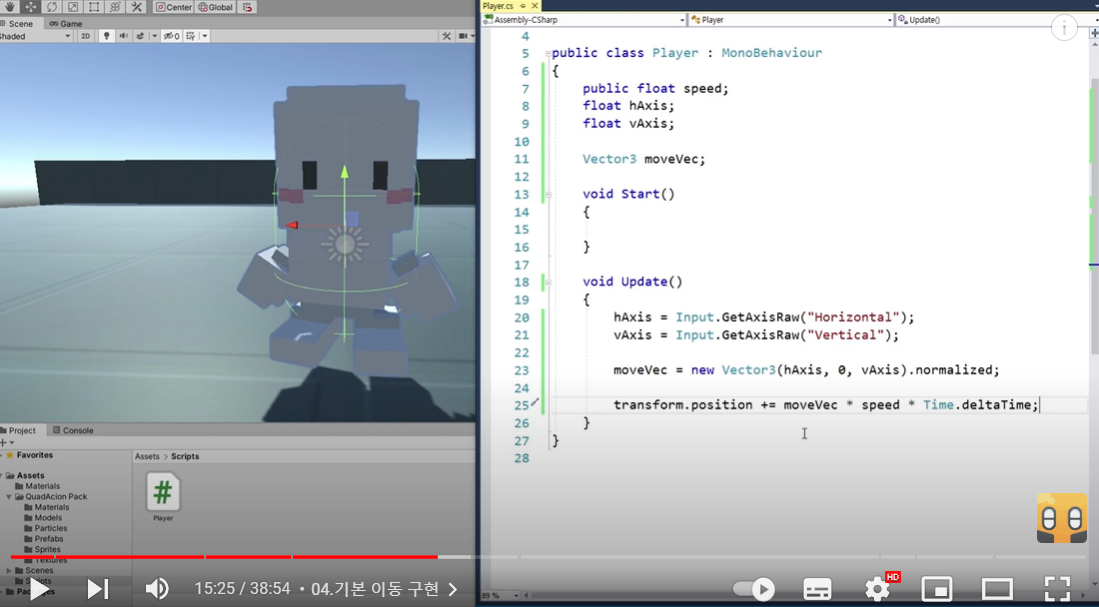This screenshot has width=1099, height=607.
Task: Toggle 2D scene view mode
Action: 86,36
